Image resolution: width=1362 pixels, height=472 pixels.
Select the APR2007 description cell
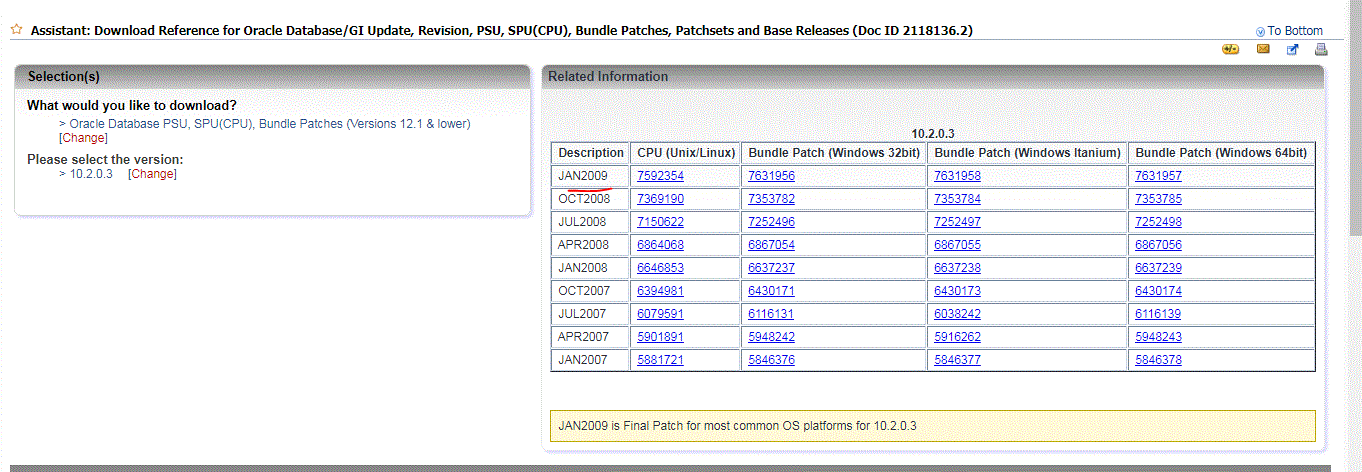point(590,337)
